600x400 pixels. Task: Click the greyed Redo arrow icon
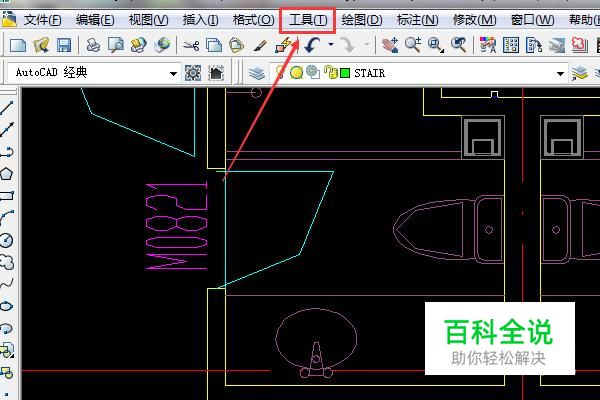point(347,45)
